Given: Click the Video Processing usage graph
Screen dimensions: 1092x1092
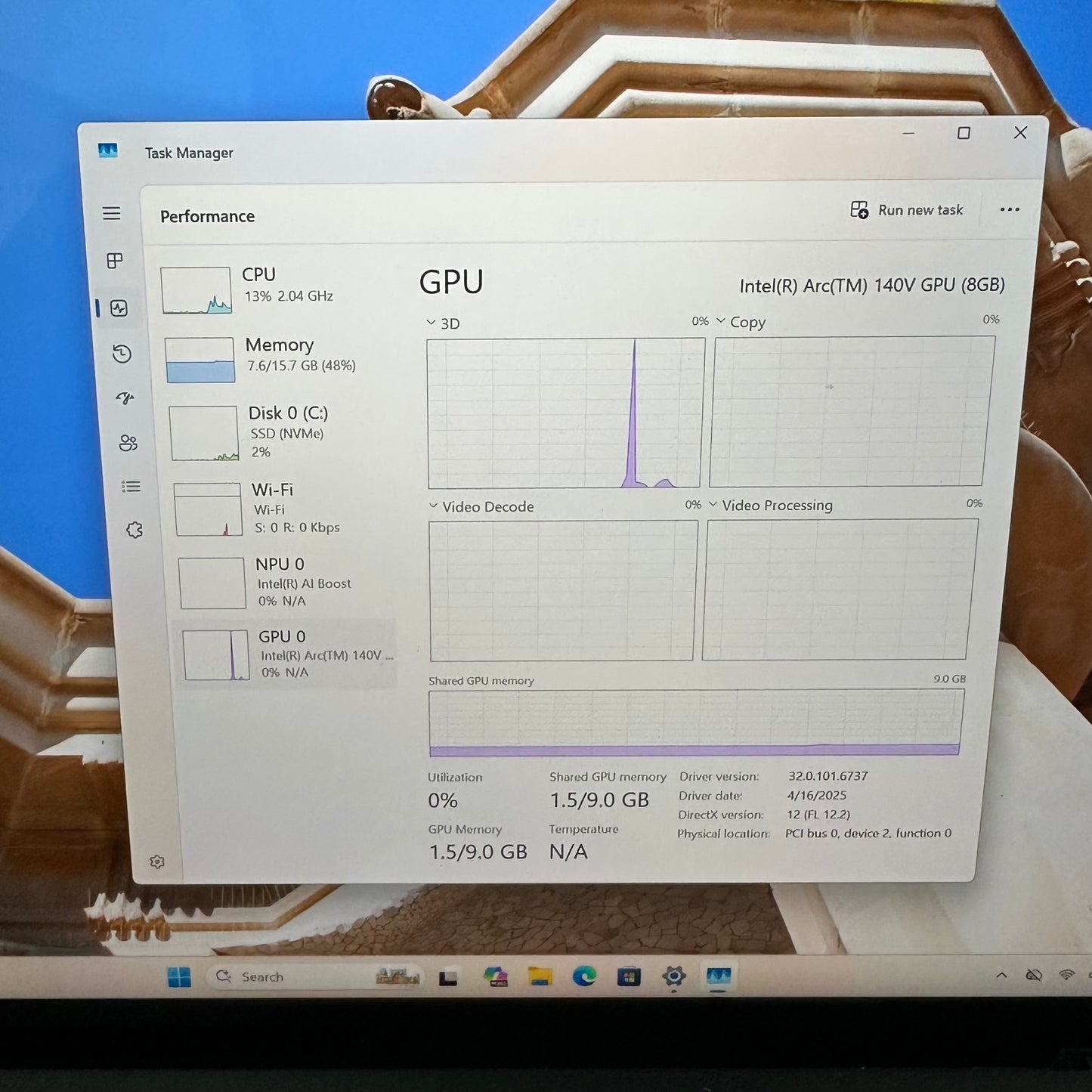Looking at the screenshot, I should [x=840, y=589].
